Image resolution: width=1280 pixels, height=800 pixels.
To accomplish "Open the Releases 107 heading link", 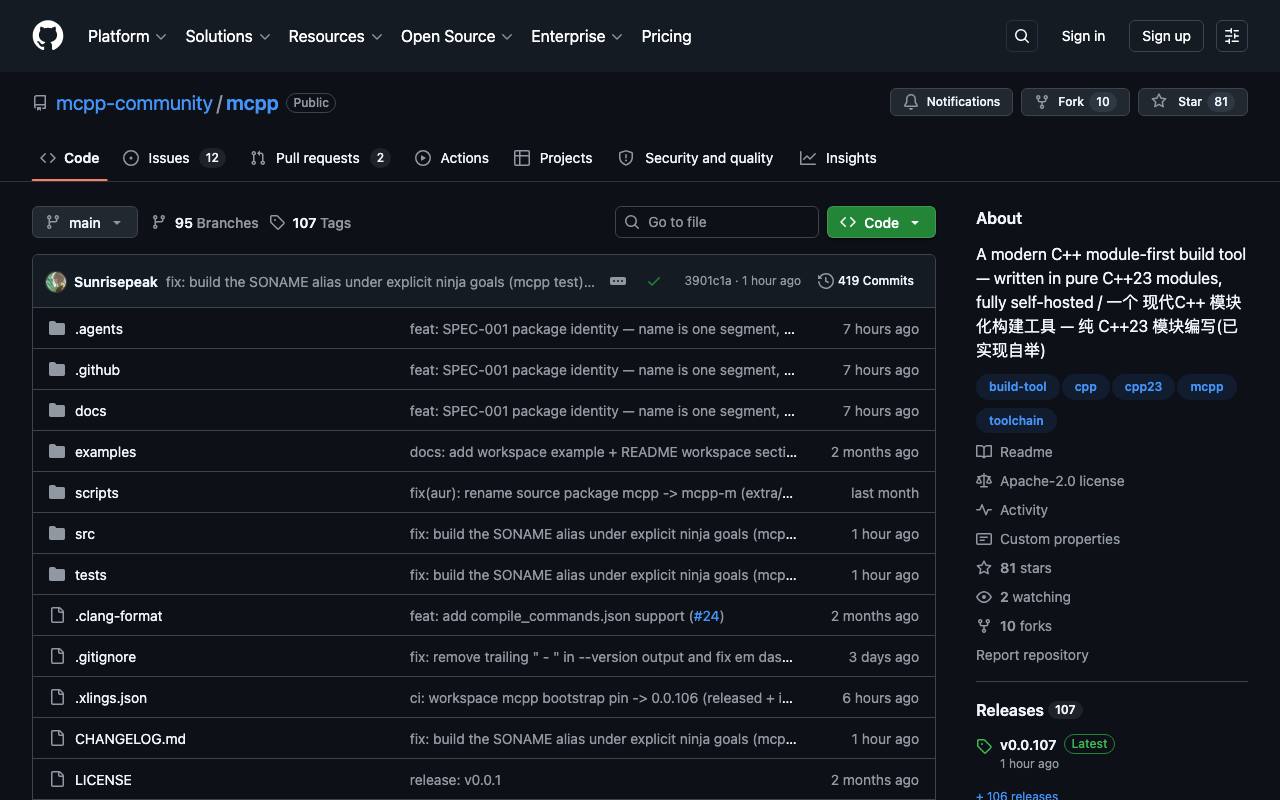I will (x=1029, y=710).
